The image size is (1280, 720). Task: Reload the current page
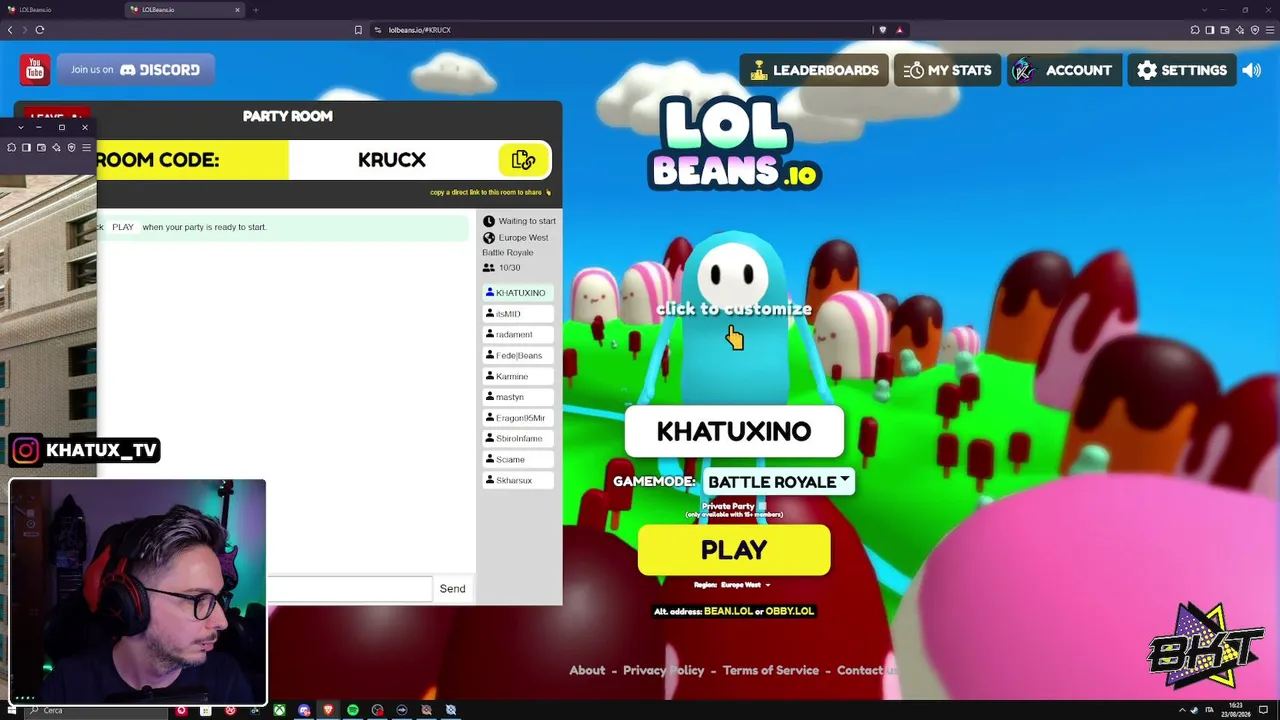[40, 30]
